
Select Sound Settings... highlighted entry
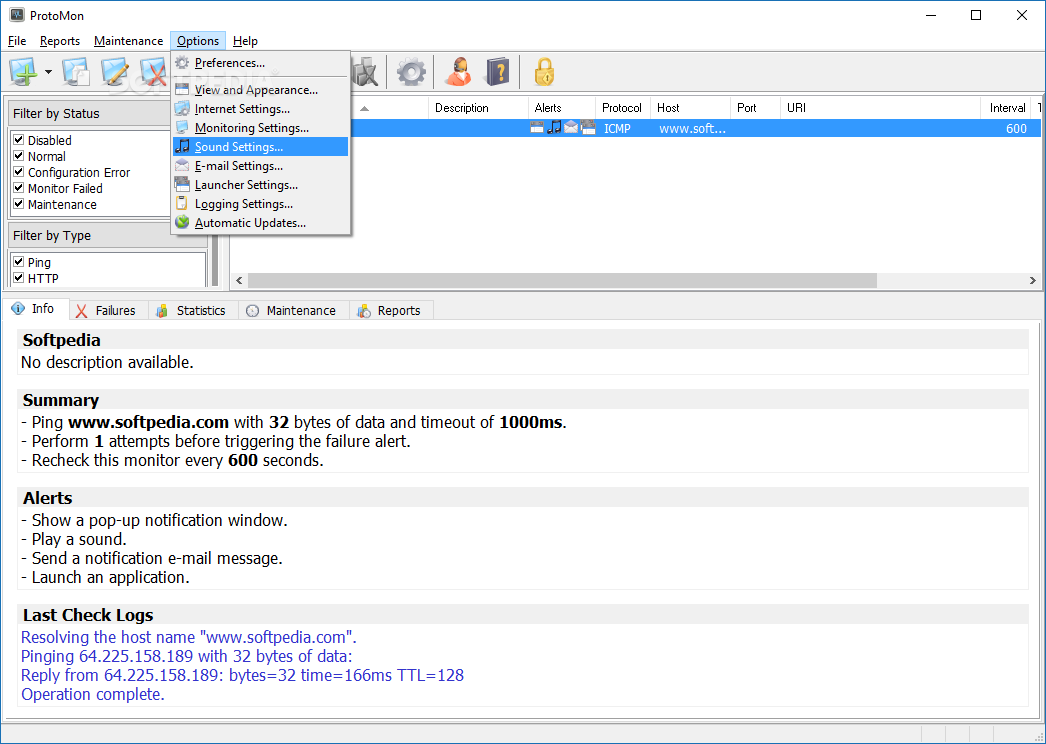261,147
